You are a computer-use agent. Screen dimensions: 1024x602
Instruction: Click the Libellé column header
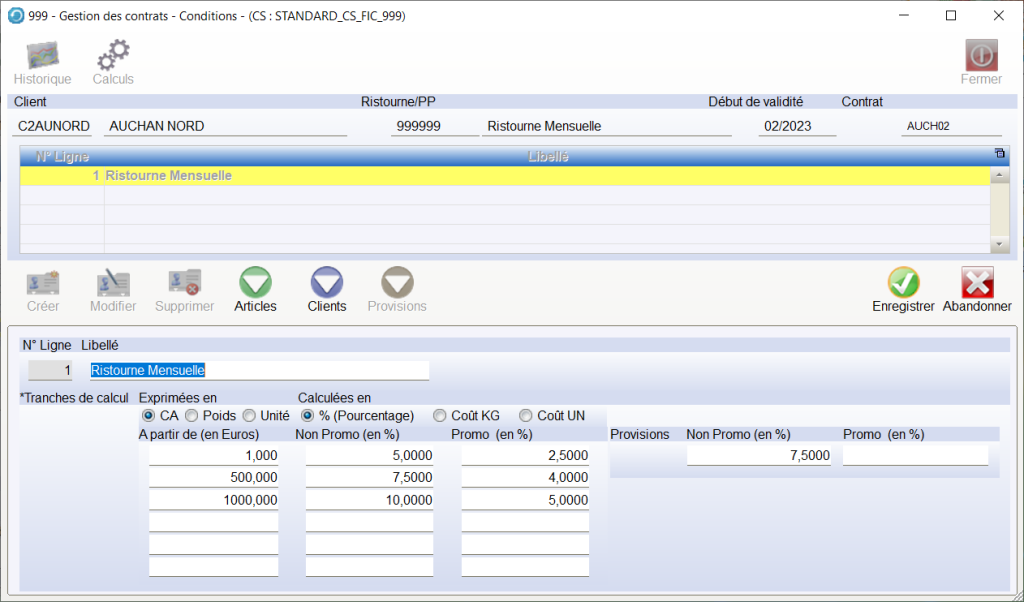coord(548,157)
